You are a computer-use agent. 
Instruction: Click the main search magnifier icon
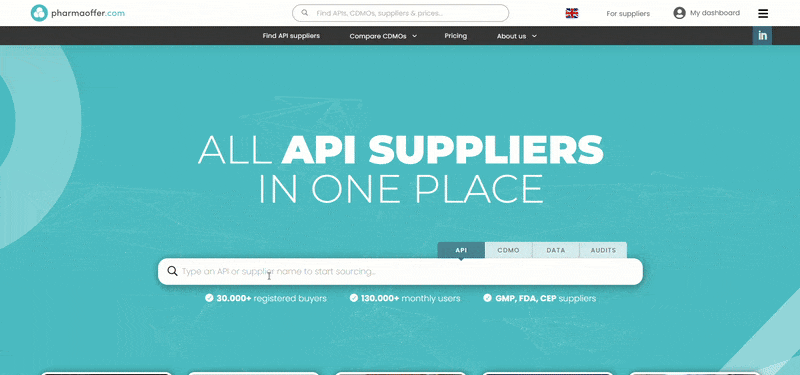click(172, 271)
